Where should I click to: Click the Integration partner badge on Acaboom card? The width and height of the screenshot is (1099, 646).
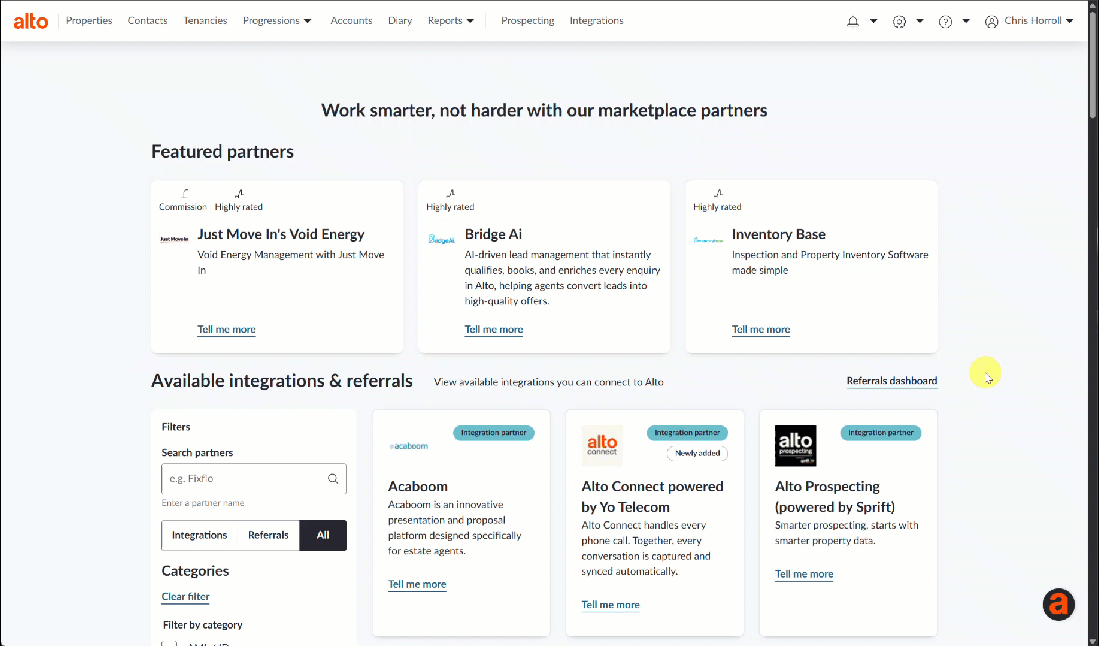pos(494,433)
